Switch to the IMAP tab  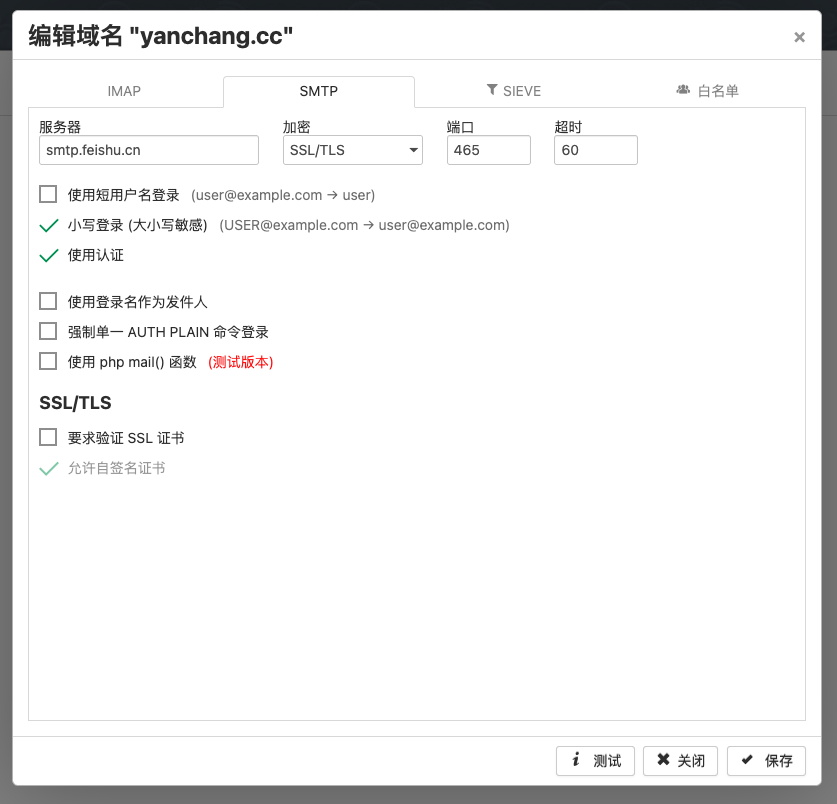tap(124, 91)
